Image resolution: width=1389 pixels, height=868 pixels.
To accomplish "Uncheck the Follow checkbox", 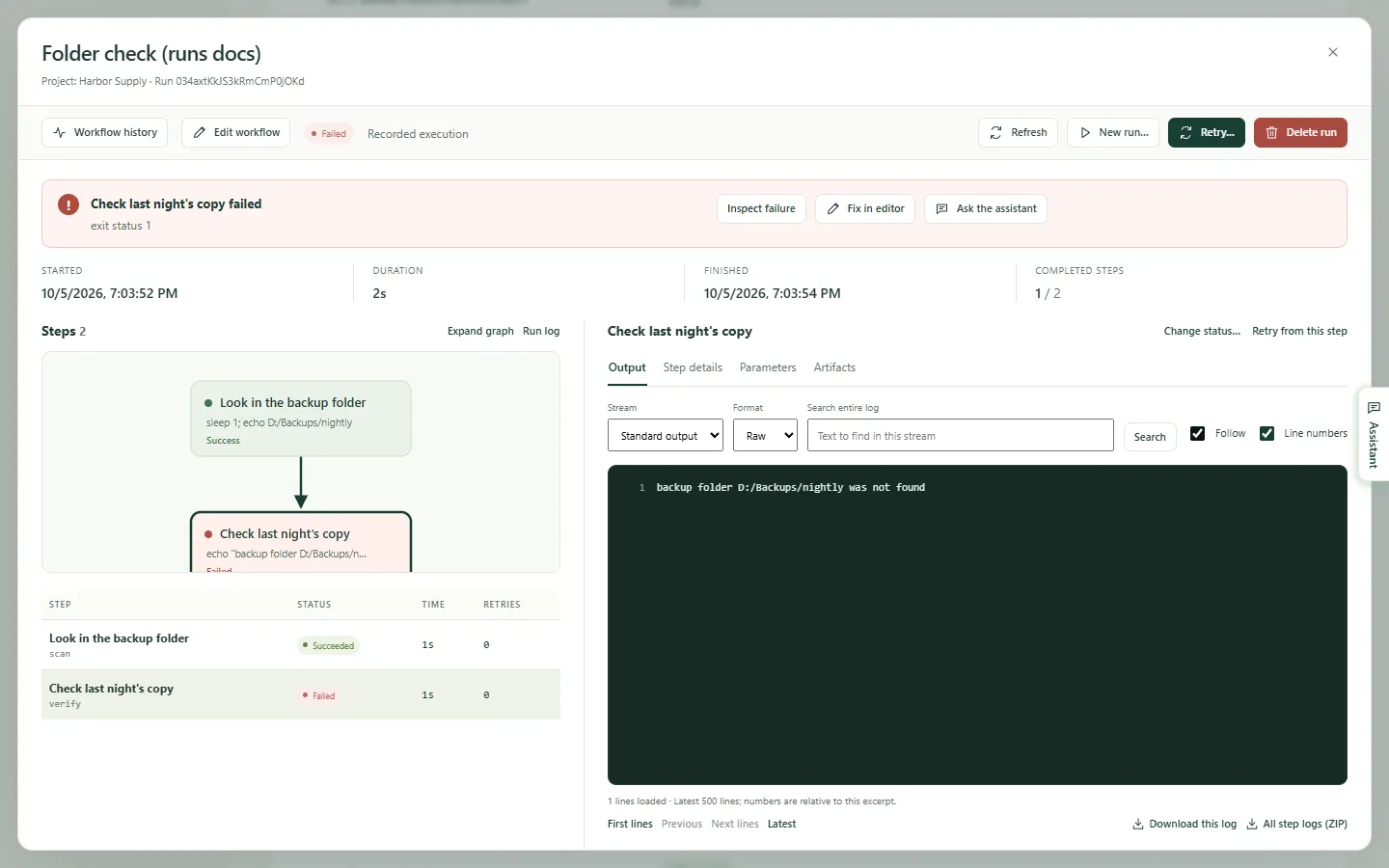I will 1197,434.
